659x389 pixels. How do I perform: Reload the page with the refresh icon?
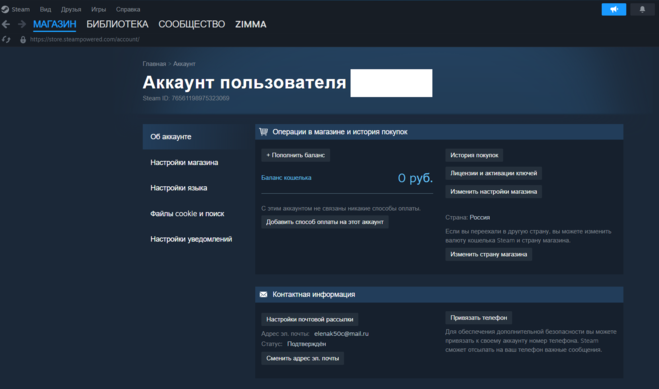coord(6,39)
